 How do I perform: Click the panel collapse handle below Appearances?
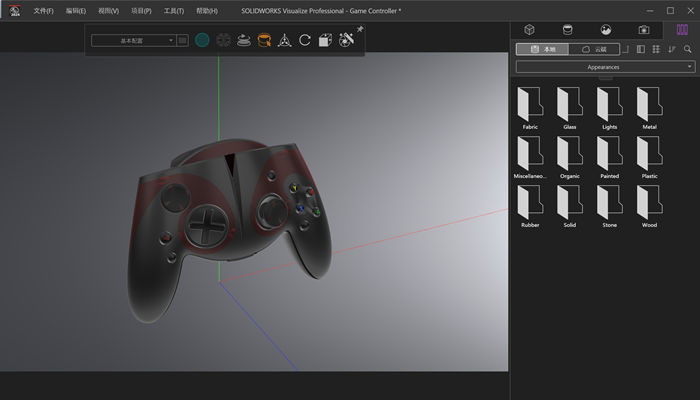(x=605, y=78)
